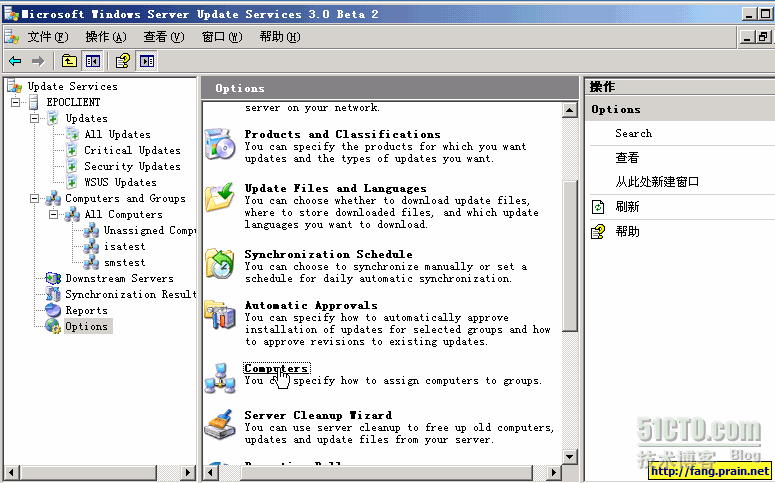Open Critical Updates in tree
The height and width of the screenshot is (483, 775).
pos(132,150)
